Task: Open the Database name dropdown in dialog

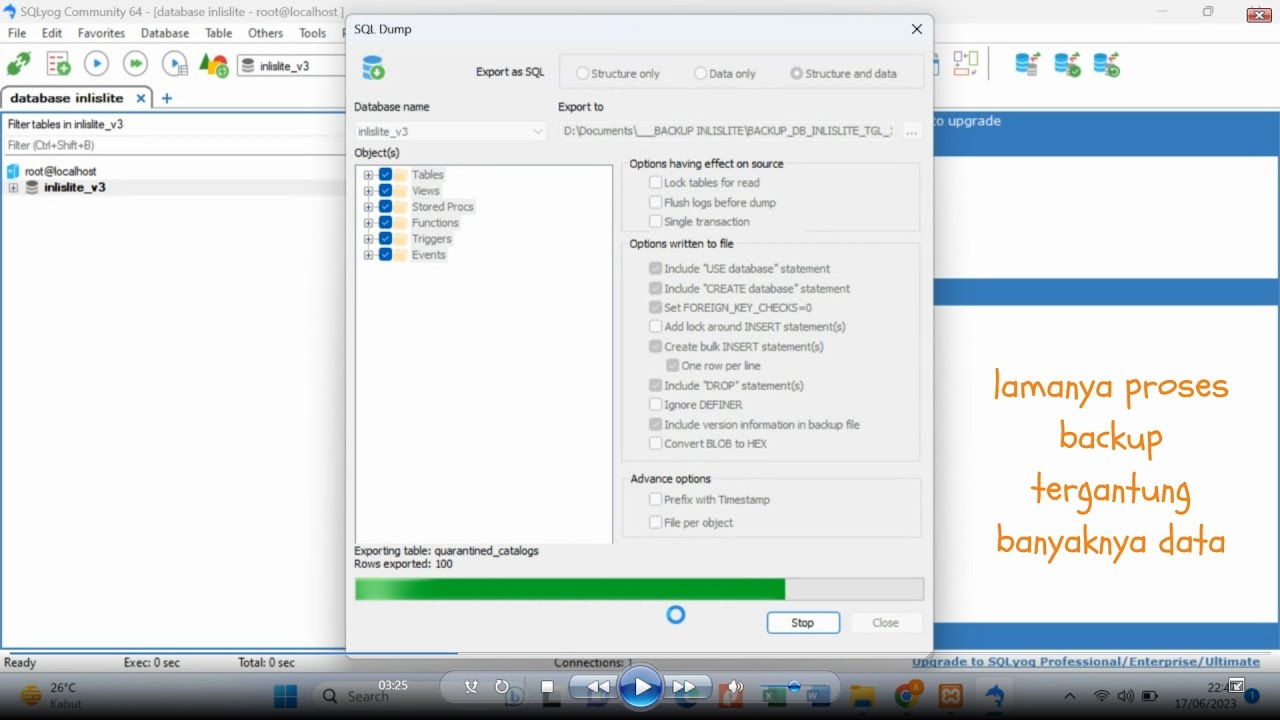Action: [450, 131]
